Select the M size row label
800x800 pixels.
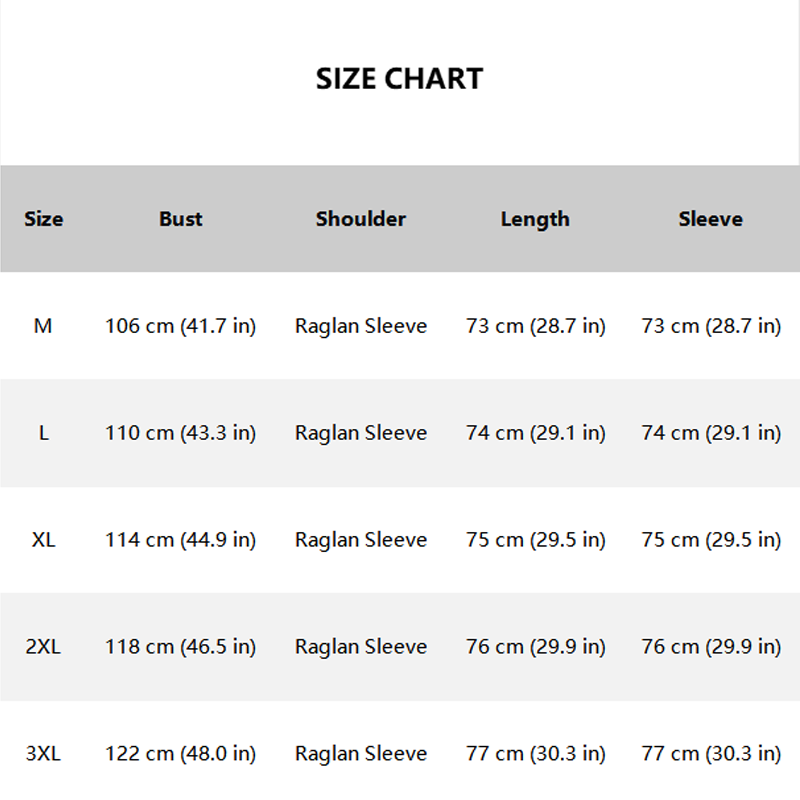click(x=43, y=326)
